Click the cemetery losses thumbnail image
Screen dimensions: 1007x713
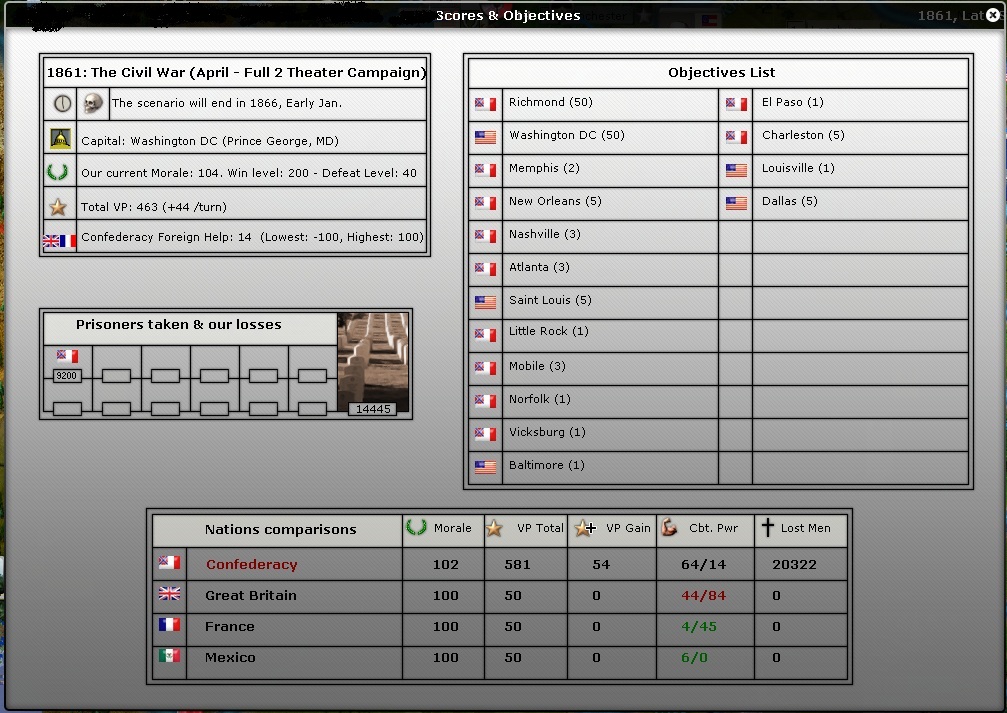point(373,358)
